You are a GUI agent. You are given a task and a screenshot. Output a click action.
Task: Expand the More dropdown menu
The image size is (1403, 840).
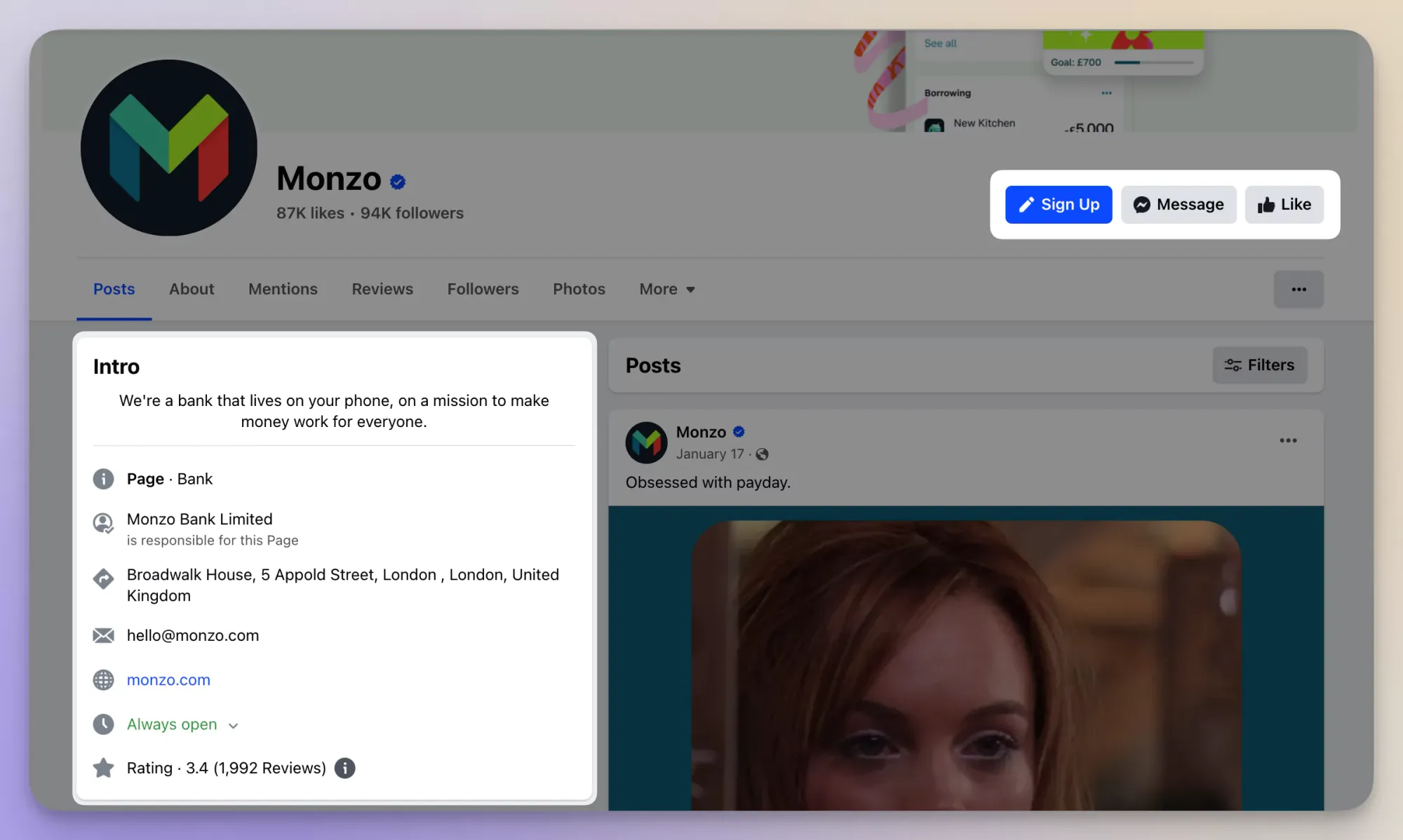click(667, 289)
